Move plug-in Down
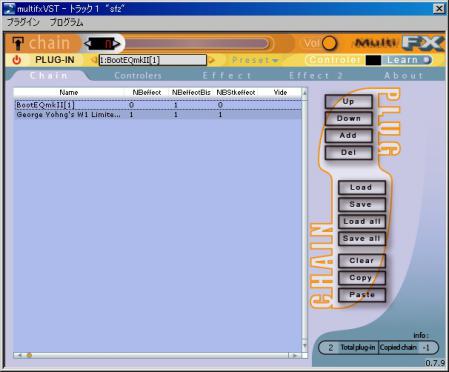449x372 pixels. [349, 119]
